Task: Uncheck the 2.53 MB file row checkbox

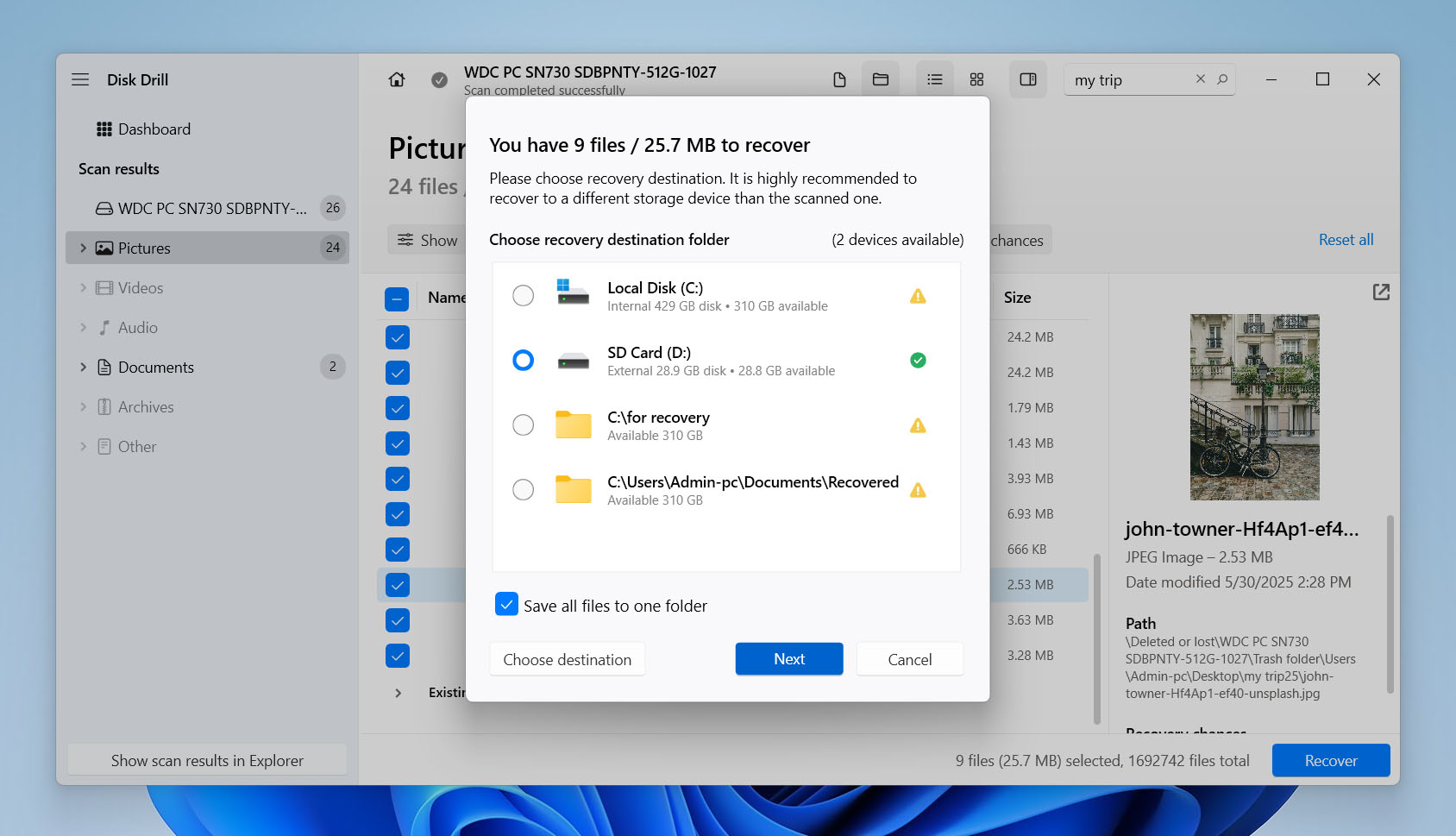Action: pos(398,585)
